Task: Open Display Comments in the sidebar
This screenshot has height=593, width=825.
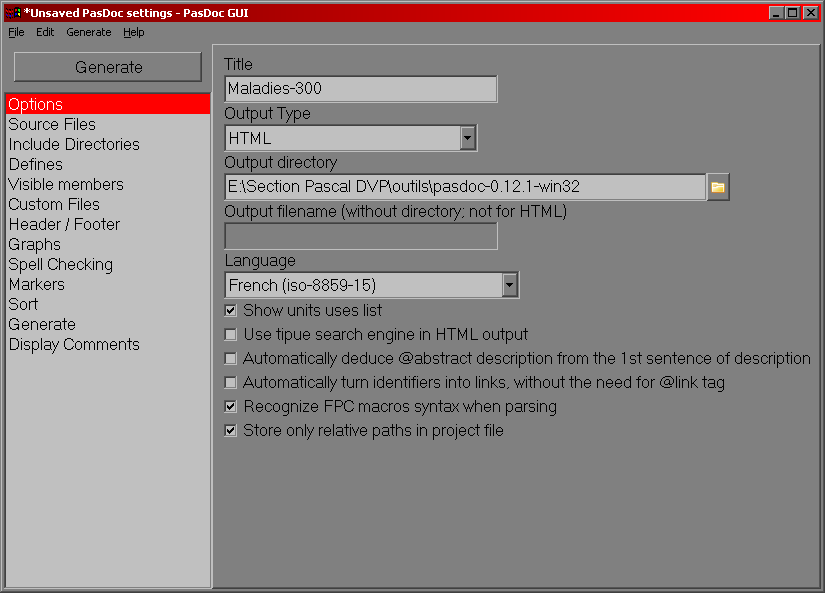Action: tap(74, 345)
